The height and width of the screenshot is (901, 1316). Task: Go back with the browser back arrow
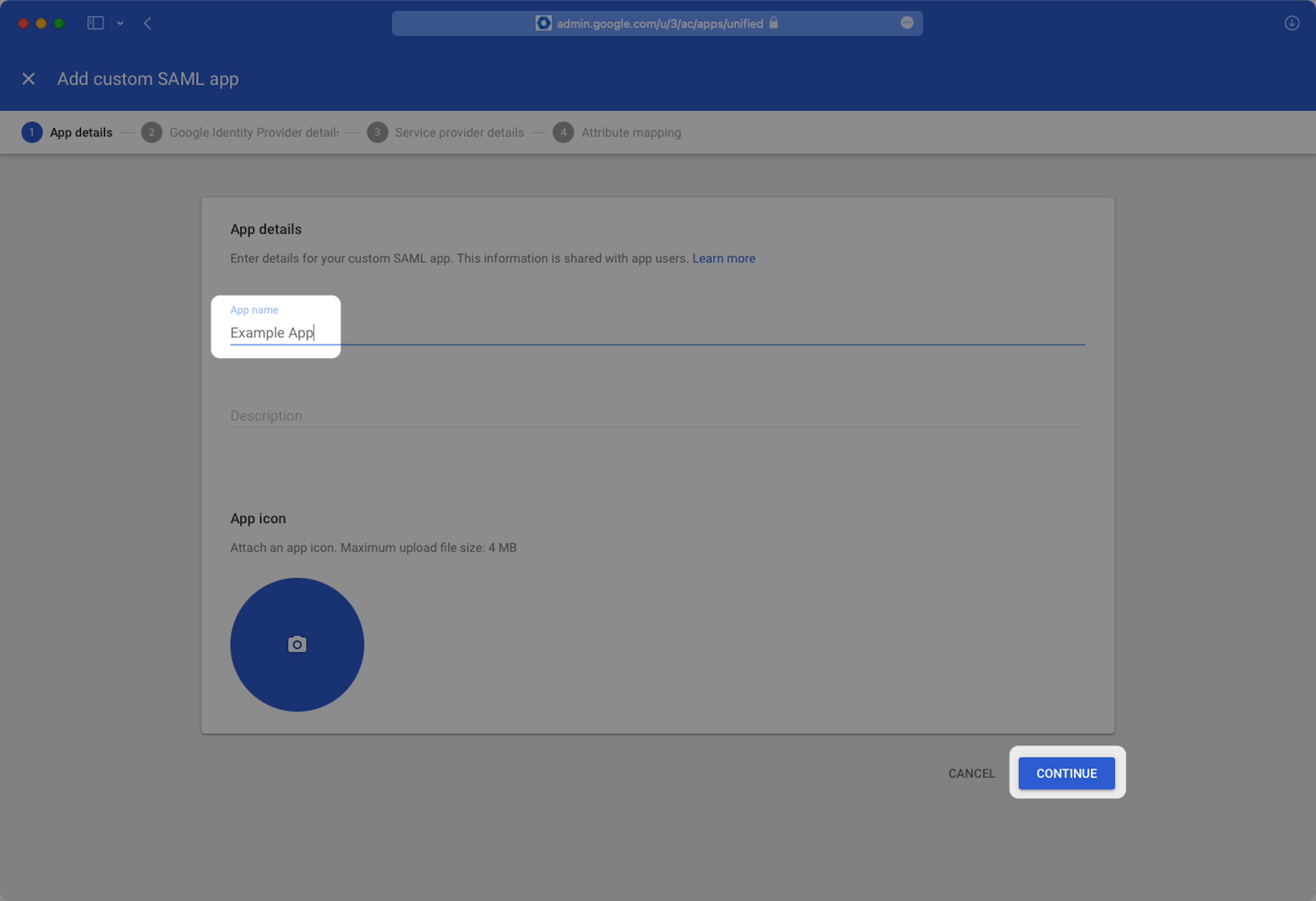pos(148,23)
